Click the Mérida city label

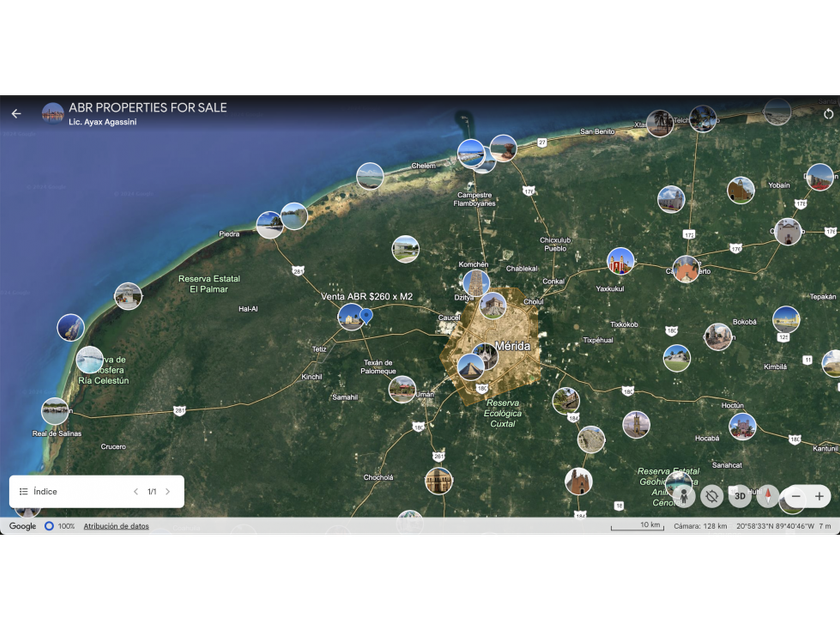tap(512, 346)
